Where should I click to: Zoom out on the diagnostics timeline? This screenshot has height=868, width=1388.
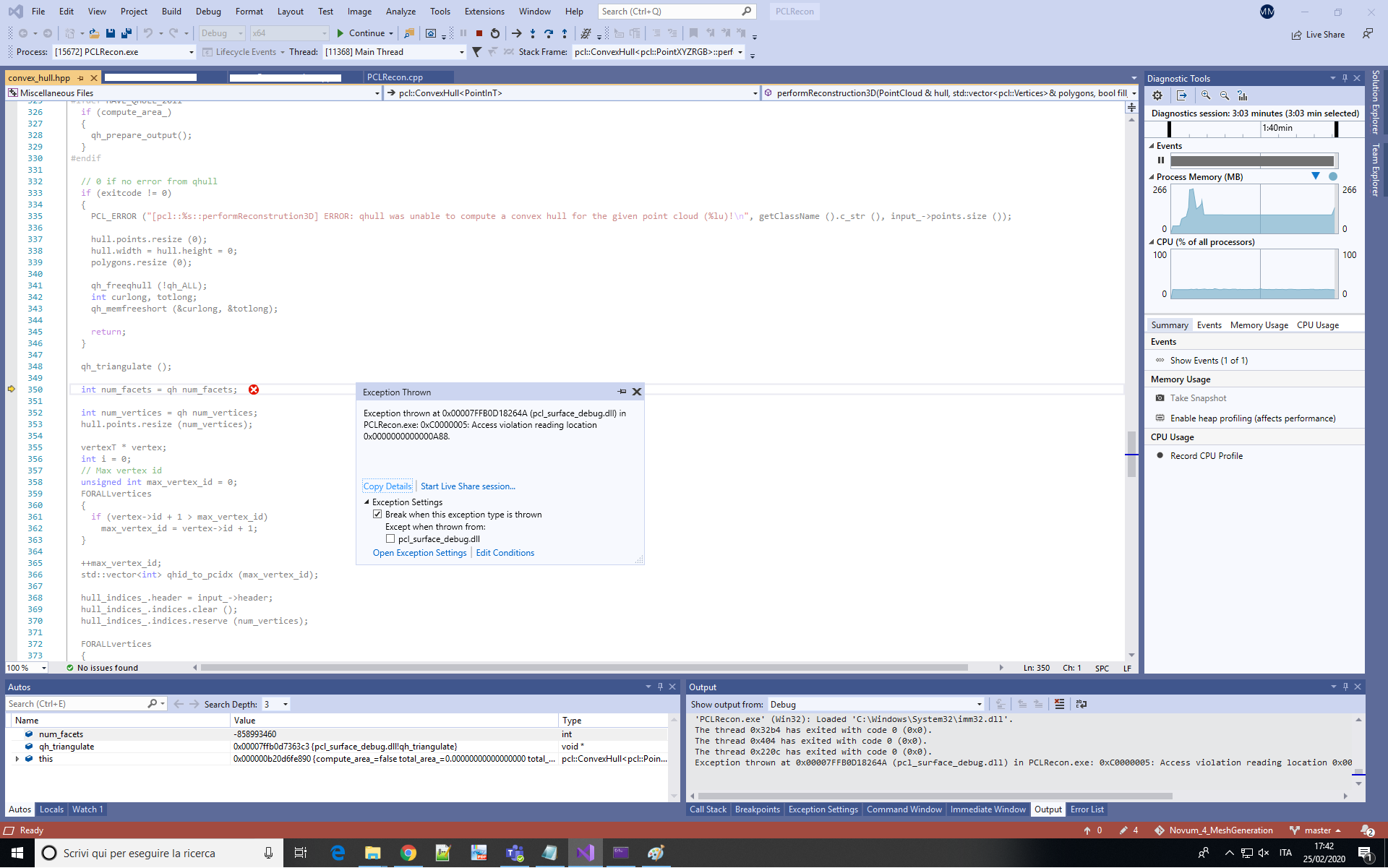pyautogui.click(x=1225, y=95)
